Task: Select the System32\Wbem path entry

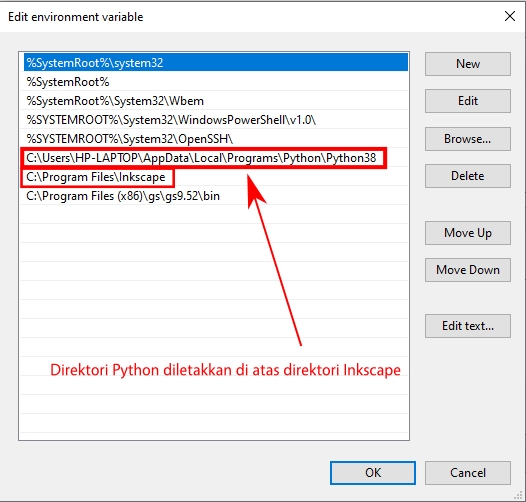Action: [216, 101]
